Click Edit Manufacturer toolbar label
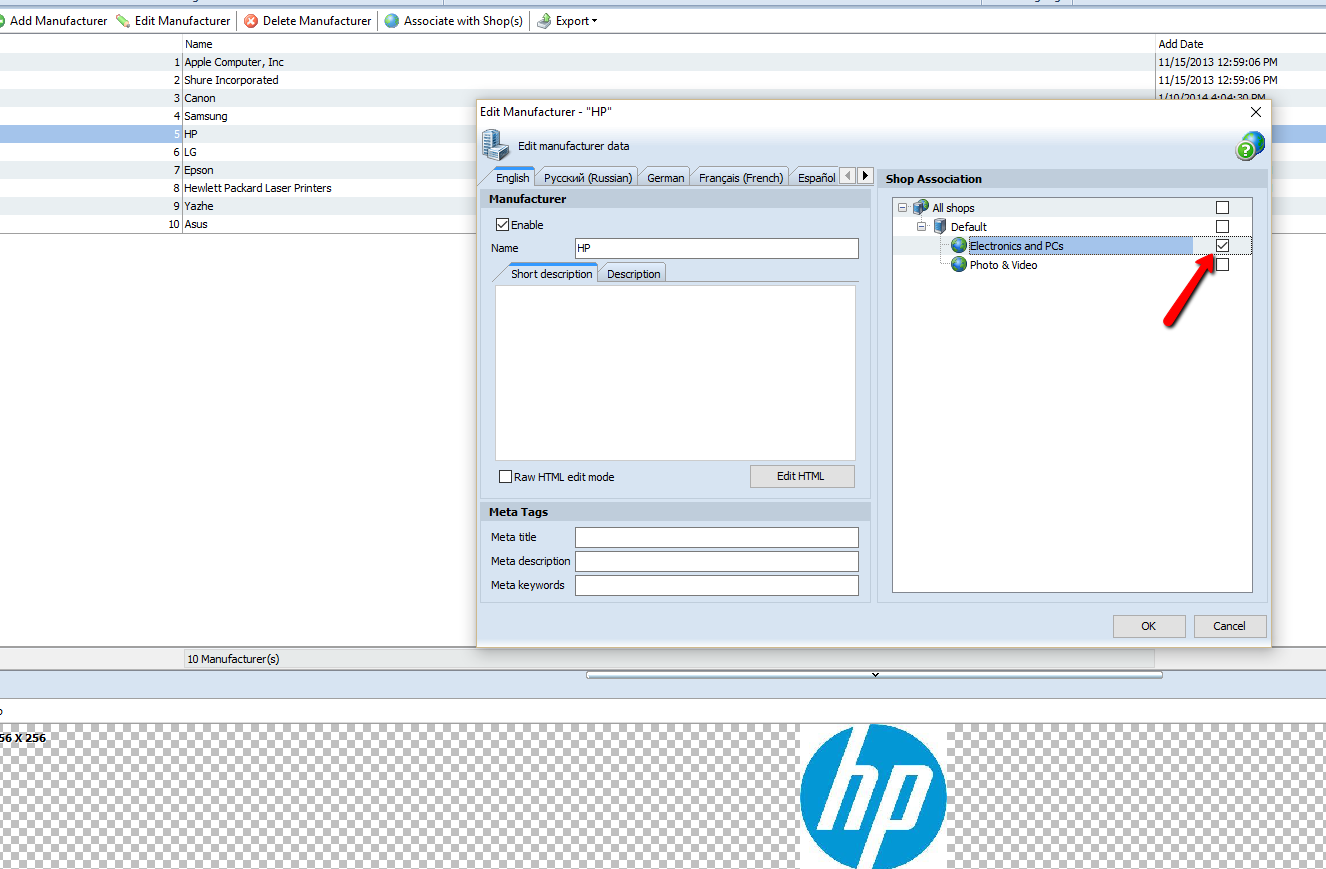 [182, 21]
